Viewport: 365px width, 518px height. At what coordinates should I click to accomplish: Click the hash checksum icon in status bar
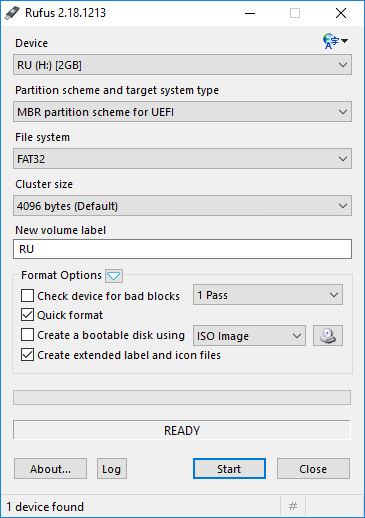click(293, 506)
